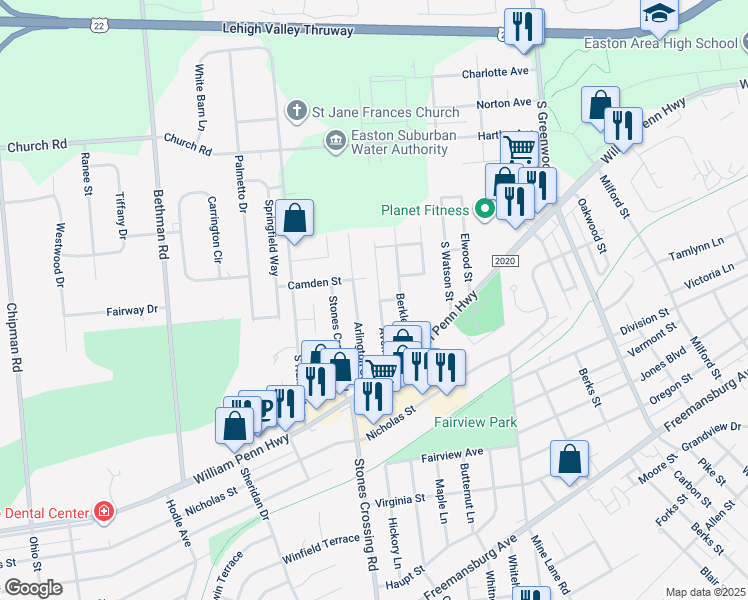
Task: Click the Palmetto Dr label
Action: click(x=241, y=184)
